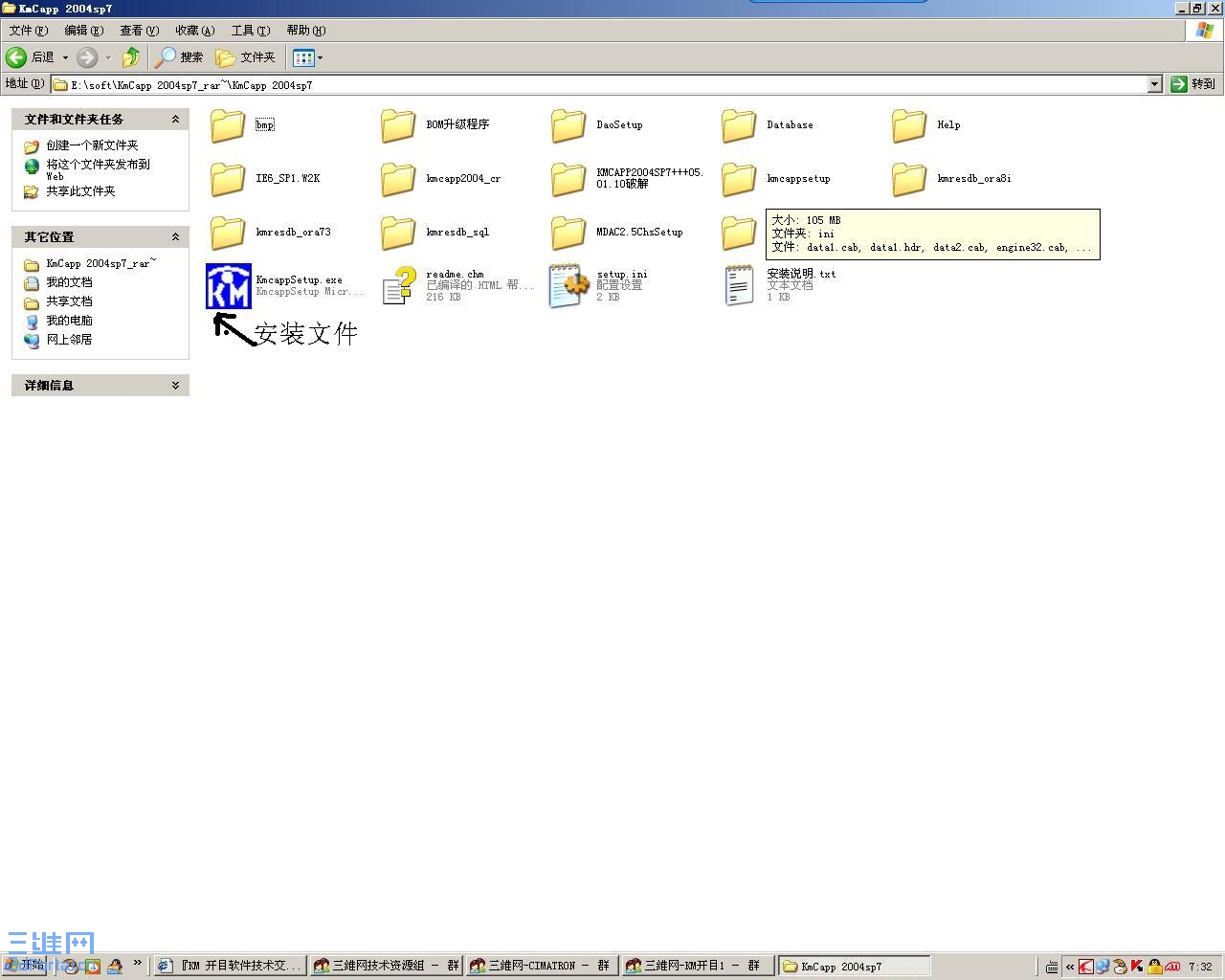
Task: Open the views dropdown button
Action: [307, 57]
